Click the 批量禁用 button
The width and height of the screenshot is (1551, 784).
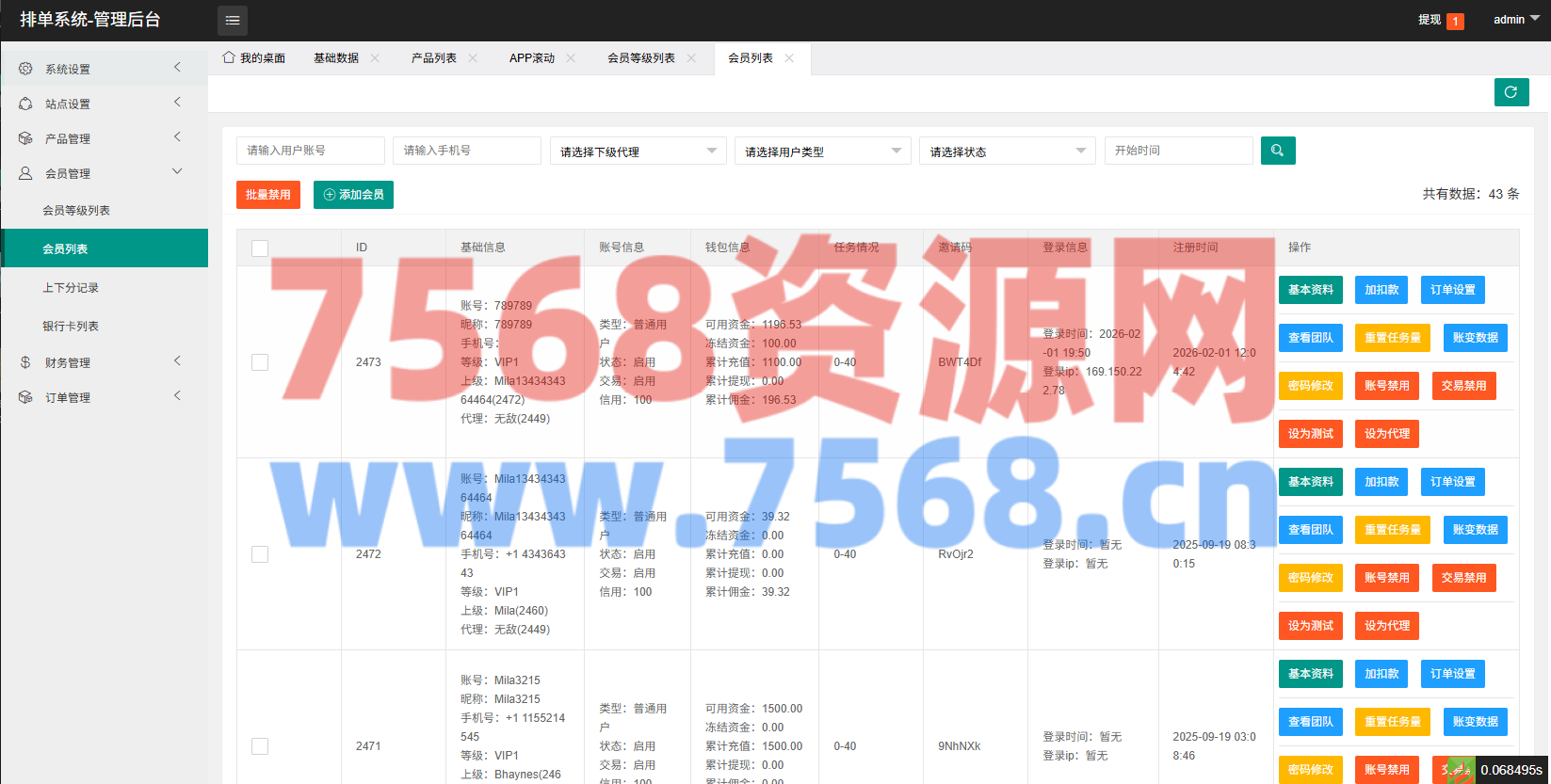click(x=268, y=195)
